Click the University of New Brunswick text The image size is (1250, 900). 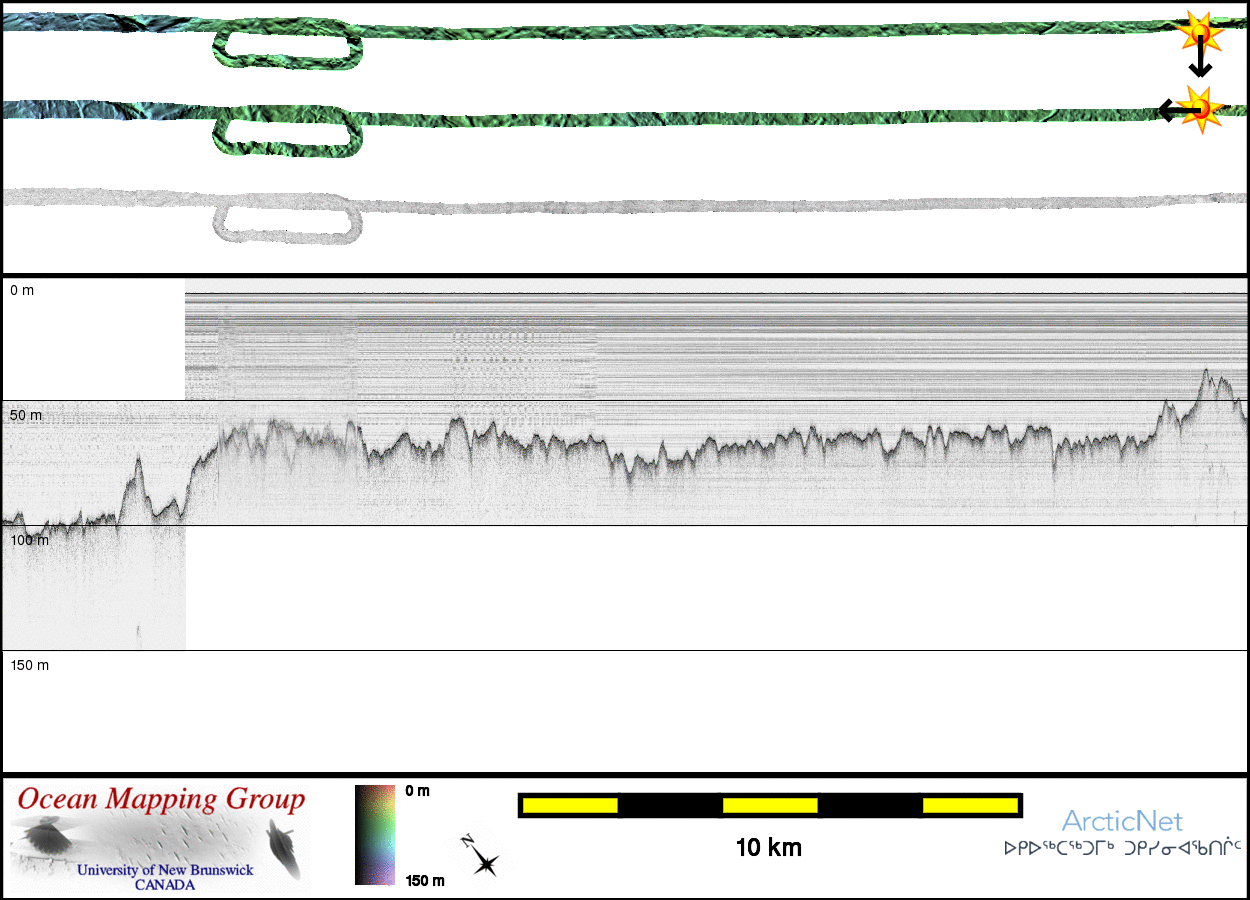165,870
